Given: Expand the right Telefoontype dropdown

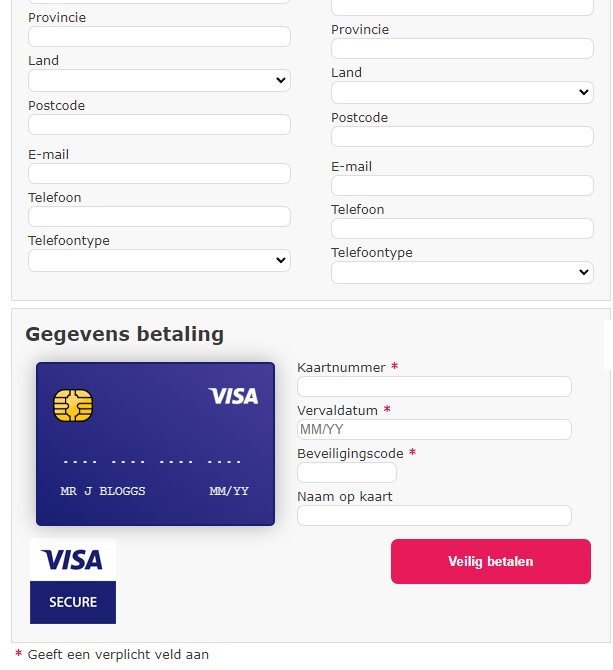Looking at the screenshot, I should [x=462, y=273].
